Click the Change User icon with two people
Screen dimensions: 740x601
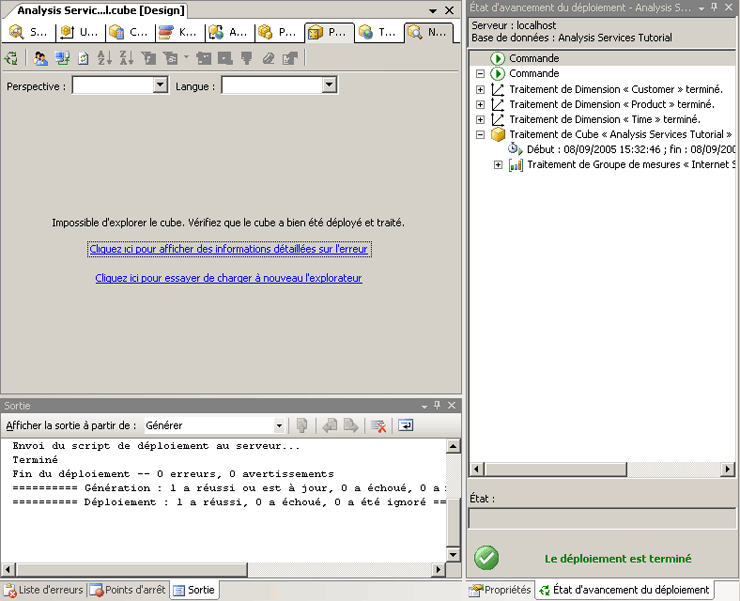click(x=40, y=58)
